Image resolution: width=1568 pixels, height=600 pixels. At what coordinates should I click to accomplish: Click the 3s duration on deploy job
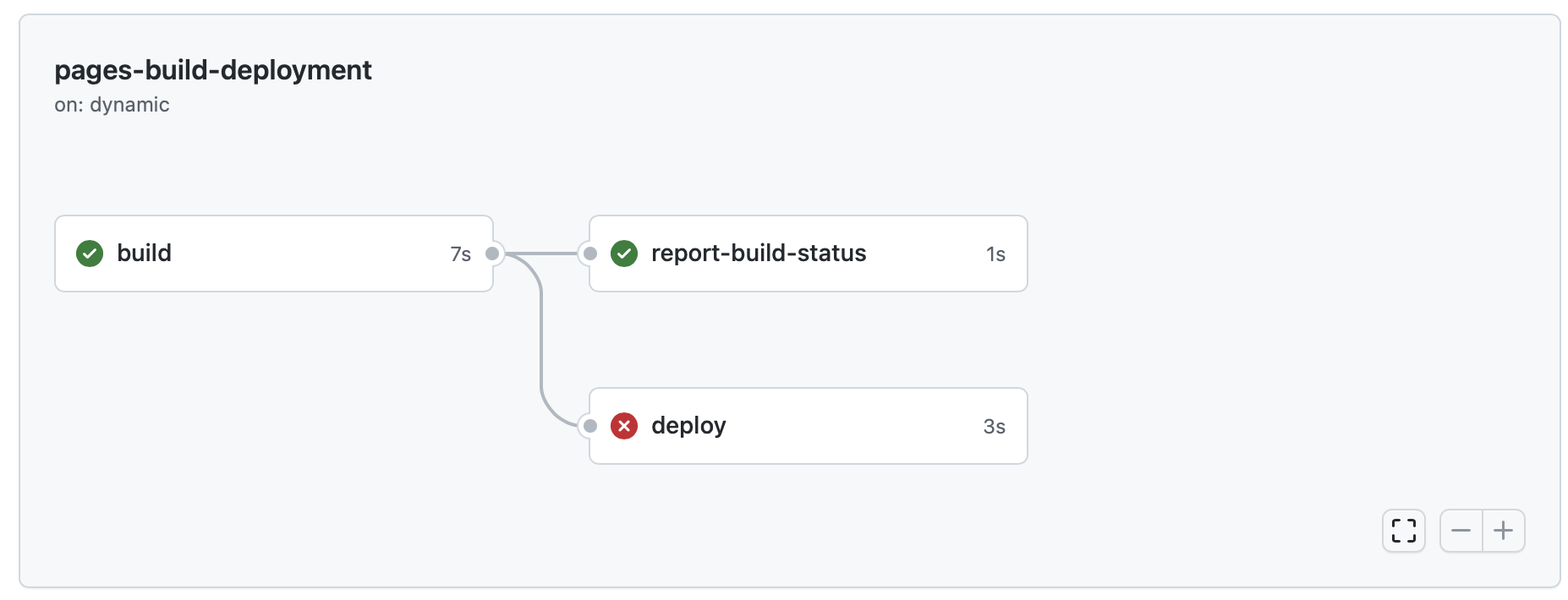pyautogui.click(x=993, y=426)
